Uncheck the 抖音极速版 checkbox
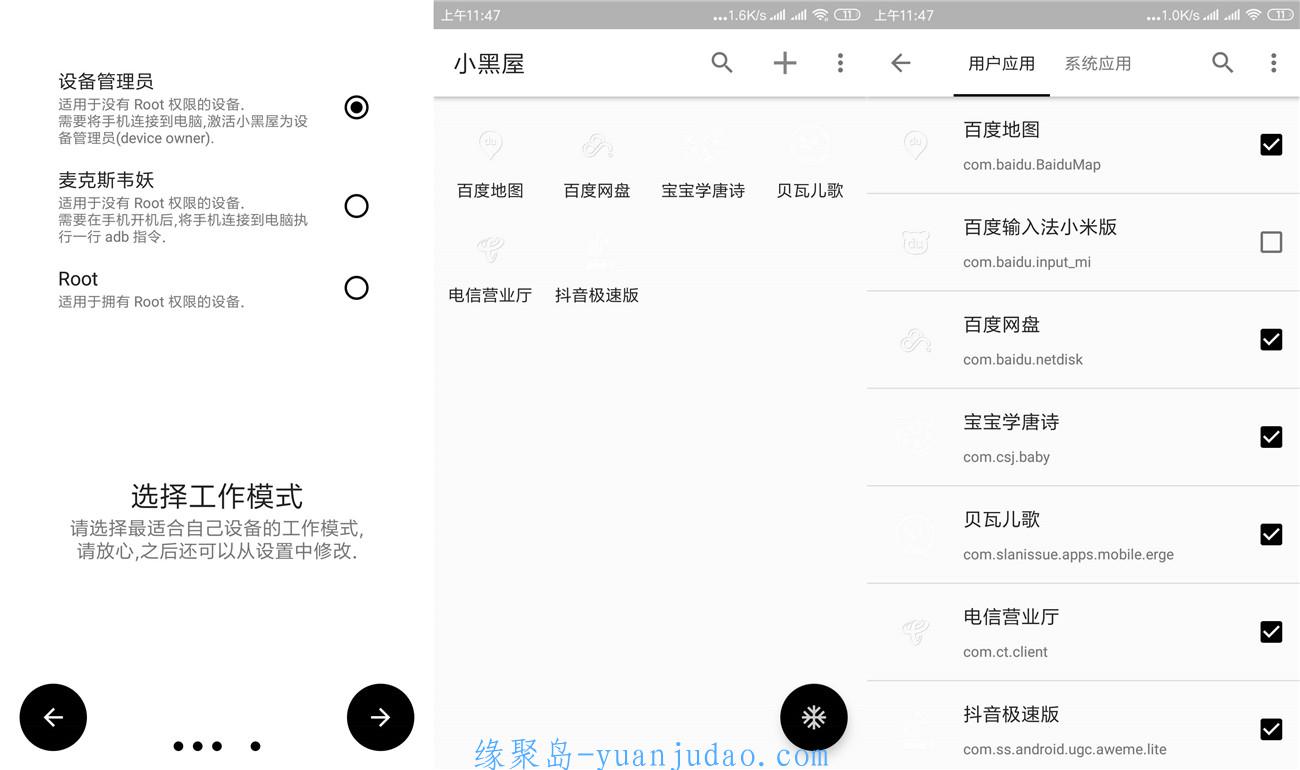 point(1271,730)
